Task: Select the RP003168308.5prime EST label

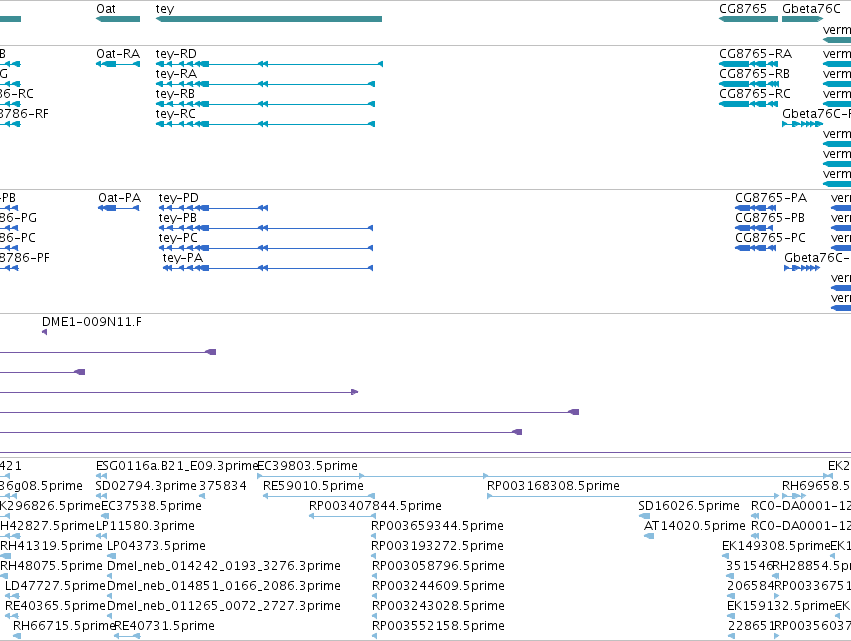Action: 553,486
